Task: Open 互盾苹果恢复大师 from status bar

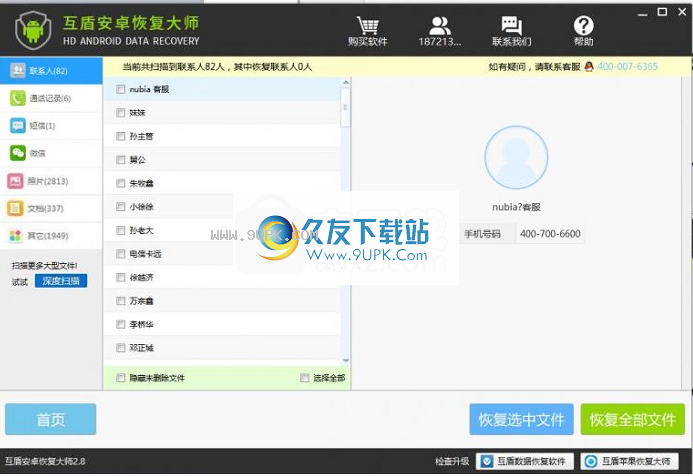Action: point(629,461)
